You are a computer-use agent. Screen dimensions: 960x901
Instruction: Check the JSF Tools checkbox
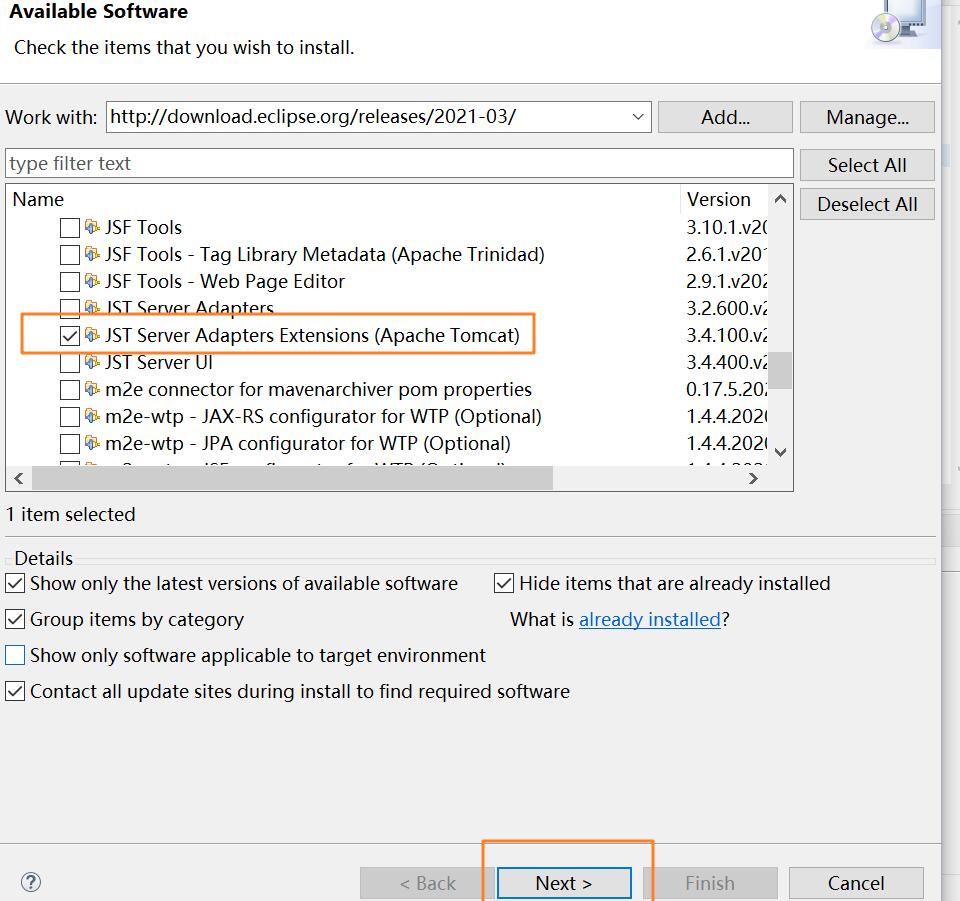click(69, 227)
